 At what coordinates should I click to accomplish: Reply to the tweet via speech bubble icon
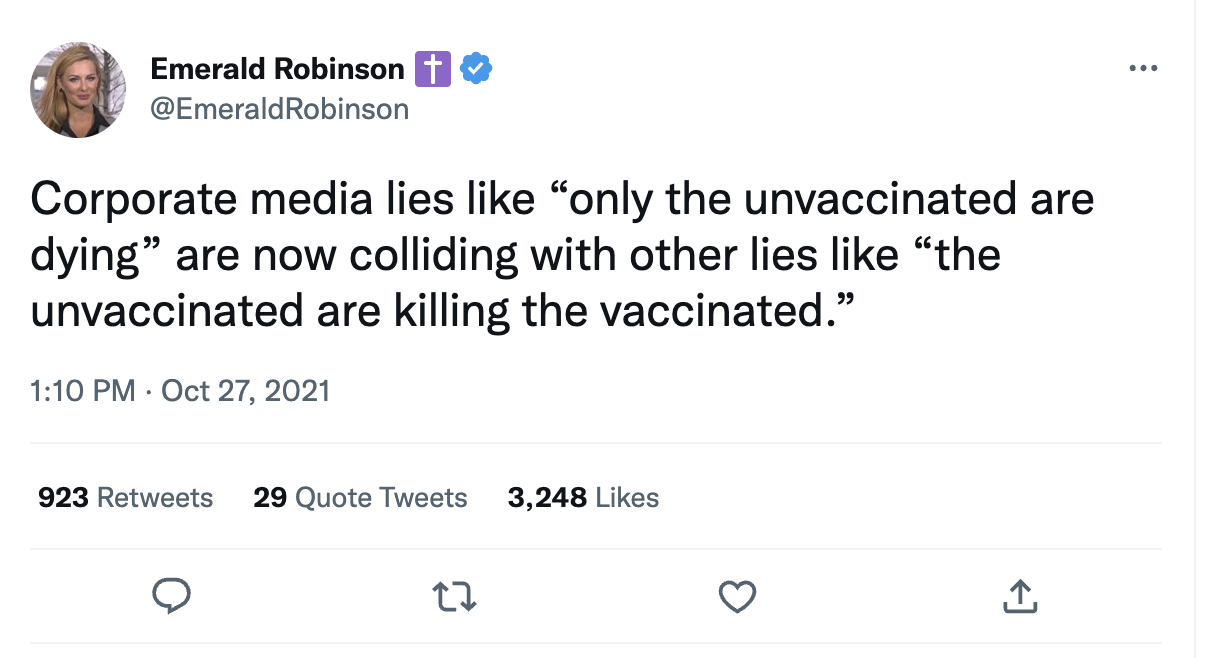tap(171, 597)
